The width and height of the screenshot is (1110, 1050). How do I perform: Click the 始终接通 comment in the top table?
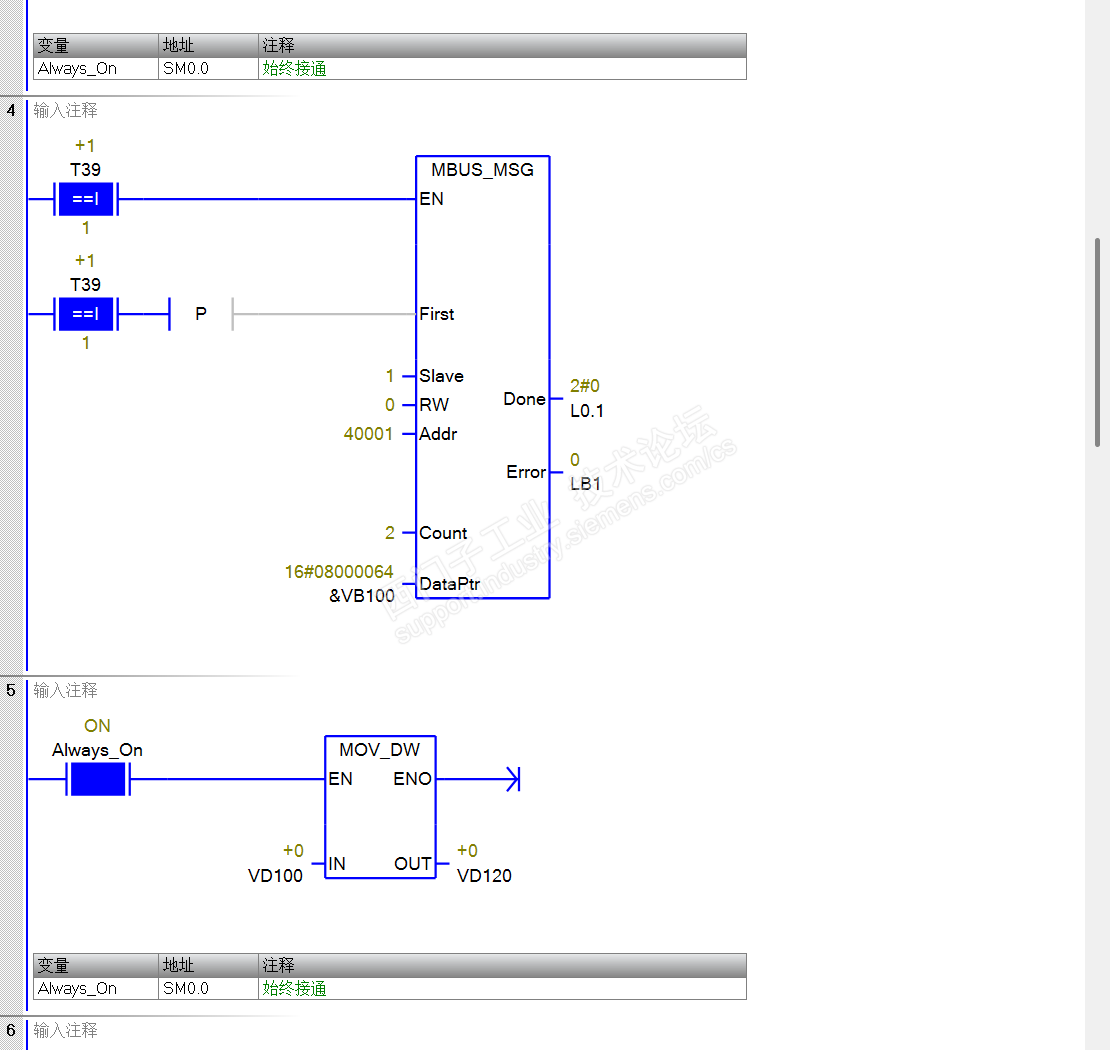click(294, 69)
